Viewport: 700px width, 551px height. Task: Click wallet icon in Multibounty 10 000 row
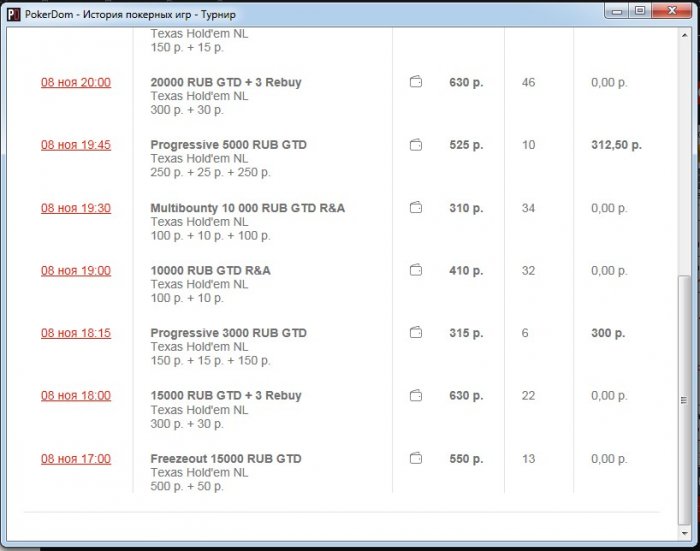tap(416, 208)
